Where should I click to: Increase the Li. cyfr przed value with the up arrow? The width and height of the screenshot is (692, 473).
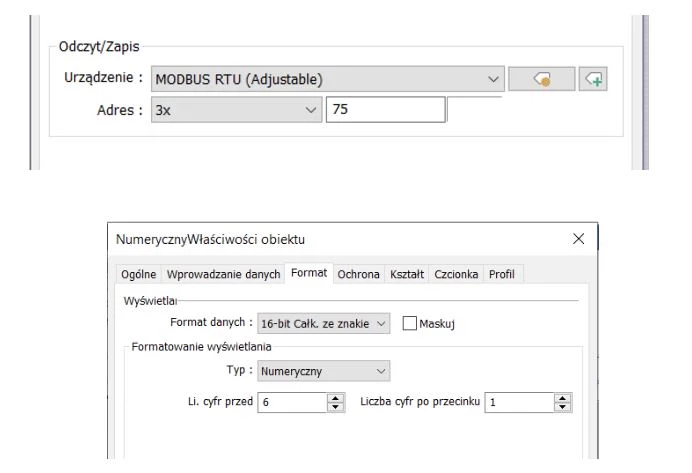pos(335,397)
